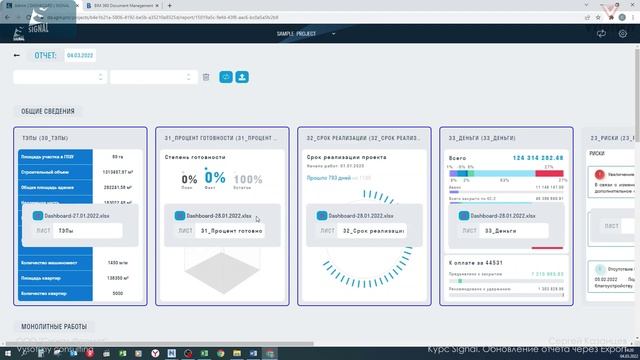Click the sync icon in the header bar
The width and height of the screenshot is (640, 360).
(601, 34)
